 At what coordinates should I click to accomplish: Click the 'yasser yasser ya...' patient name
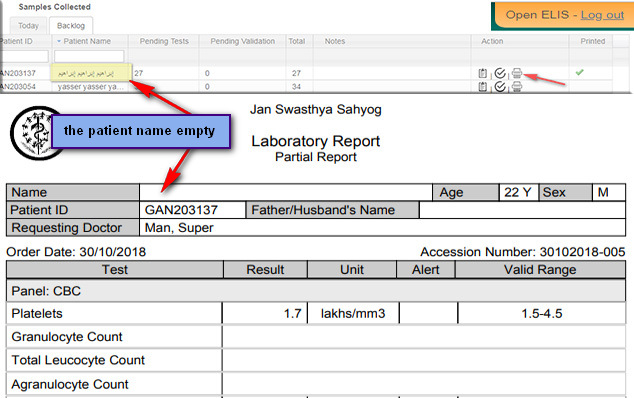(91, 87)
